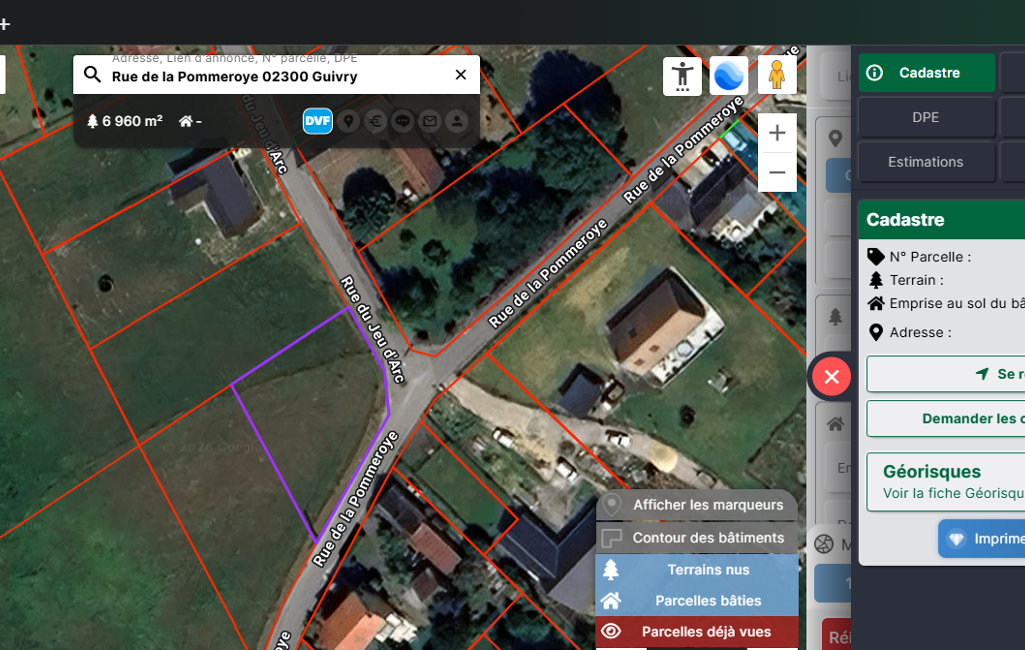This screenshot has height=650, width=1025.
Task: Open Street View with the pegman icon
Action: [776, 76]
